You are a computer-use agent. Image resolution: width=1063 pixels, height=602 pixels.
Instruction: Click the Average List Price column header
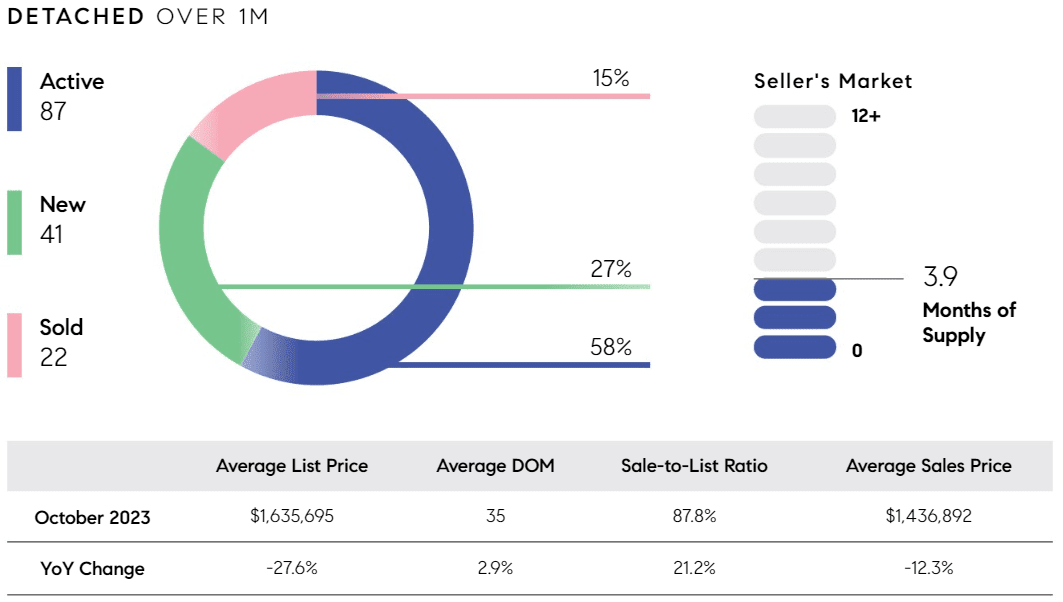point(292,466)
